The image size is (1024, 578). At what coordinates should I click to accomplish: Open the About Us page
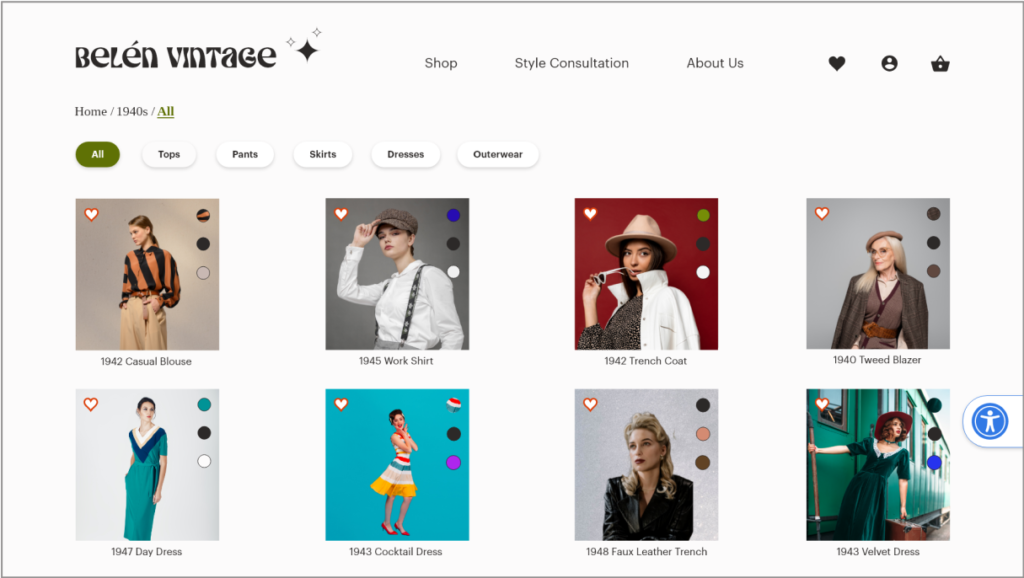pyautogui.click(x=714, y=63)
